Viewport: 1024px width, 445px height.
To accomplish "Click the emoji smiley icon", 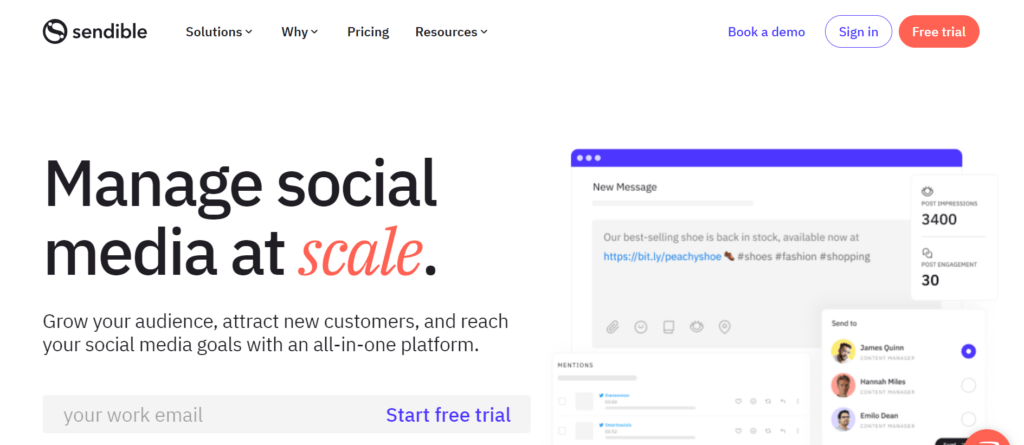I will (x=641, y=327).
